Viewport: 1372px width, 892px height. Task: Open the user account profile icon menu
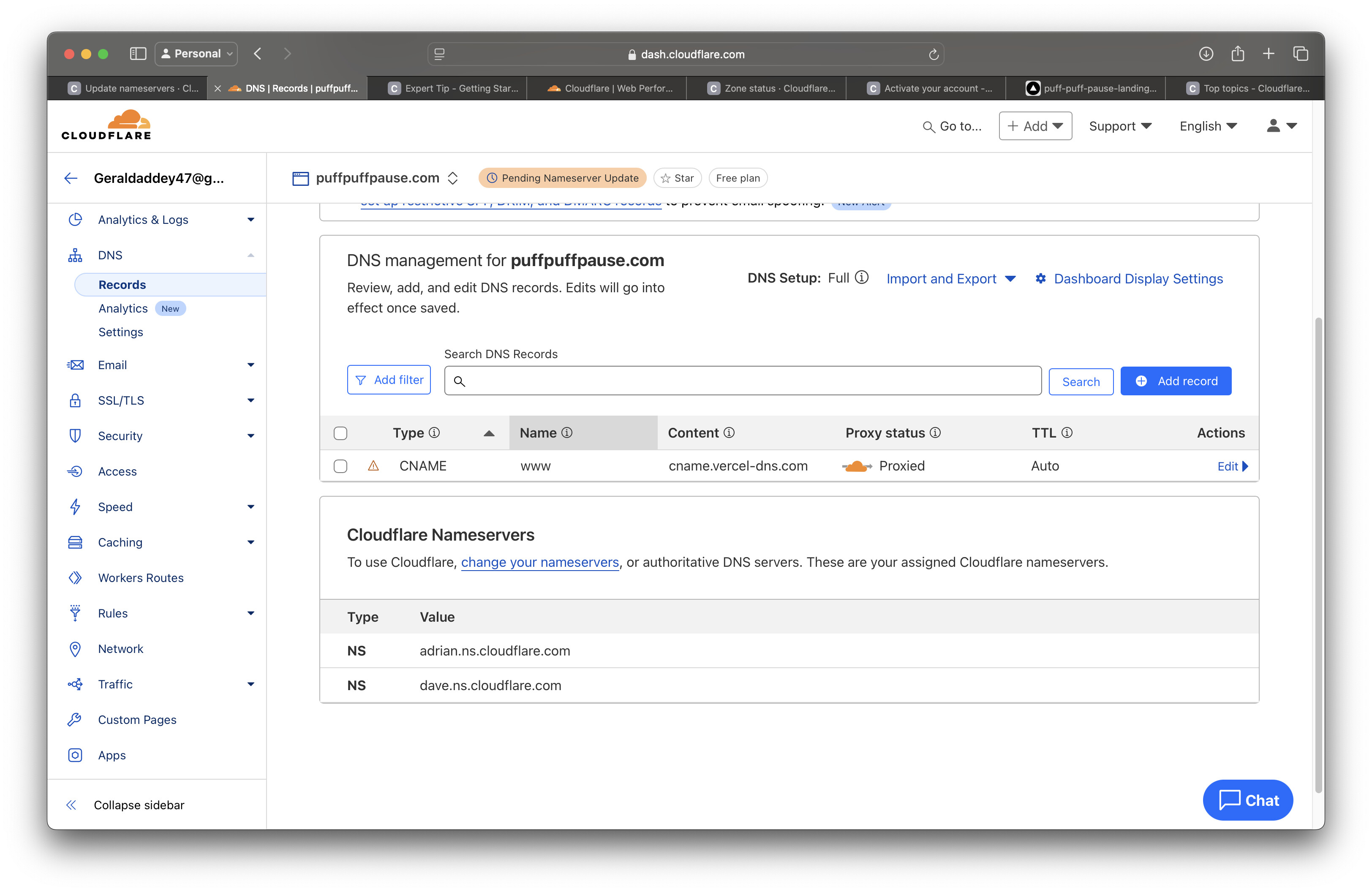[x=1281, y=125]
